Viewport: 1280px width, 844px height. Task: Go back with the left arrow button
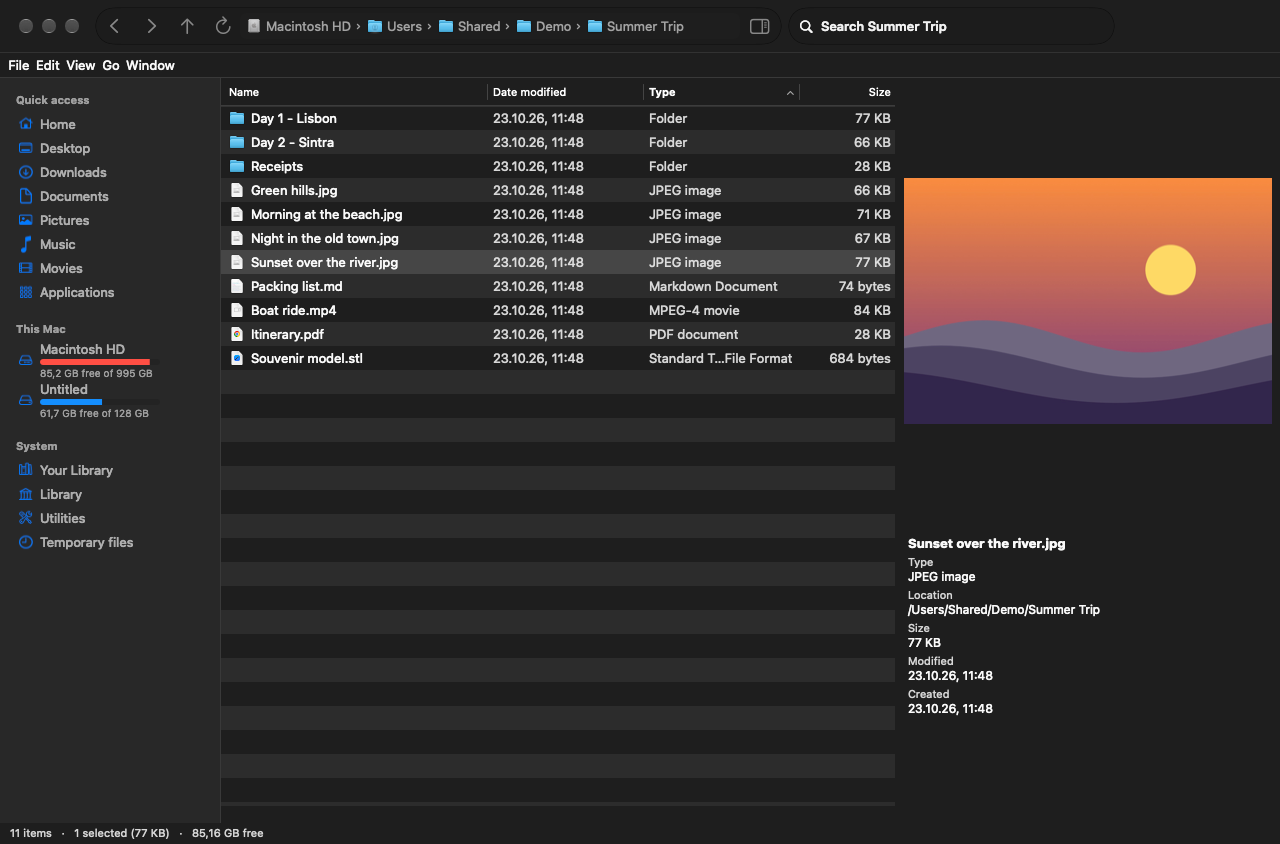coord(114,26)
